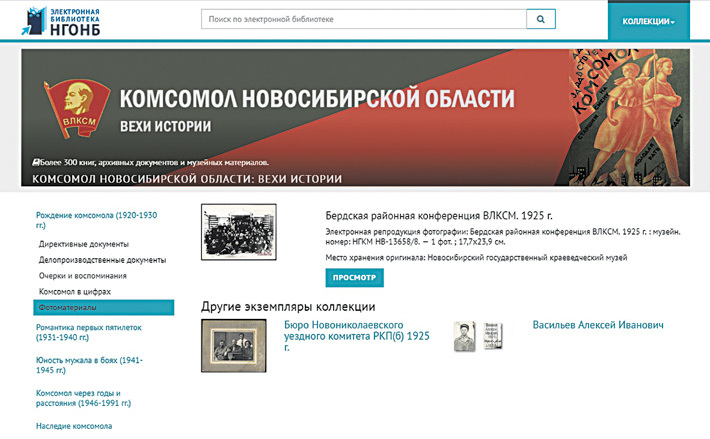Viewport: 710px width, 439px height.
Task: Click the Бюро Новониколаевского уездного комитета thumbnail
Action: (234, 346)
